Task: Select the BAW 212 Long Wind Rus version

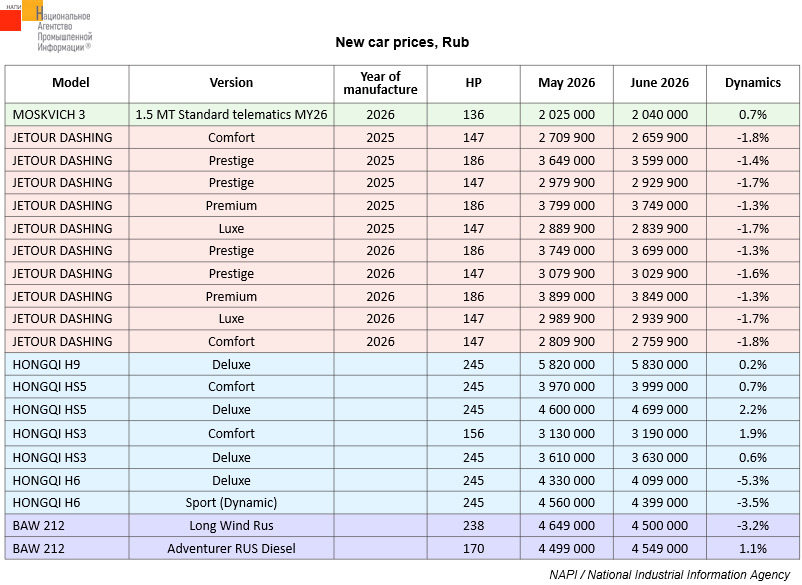Action: pyautogui.click(x=231, y=526)
